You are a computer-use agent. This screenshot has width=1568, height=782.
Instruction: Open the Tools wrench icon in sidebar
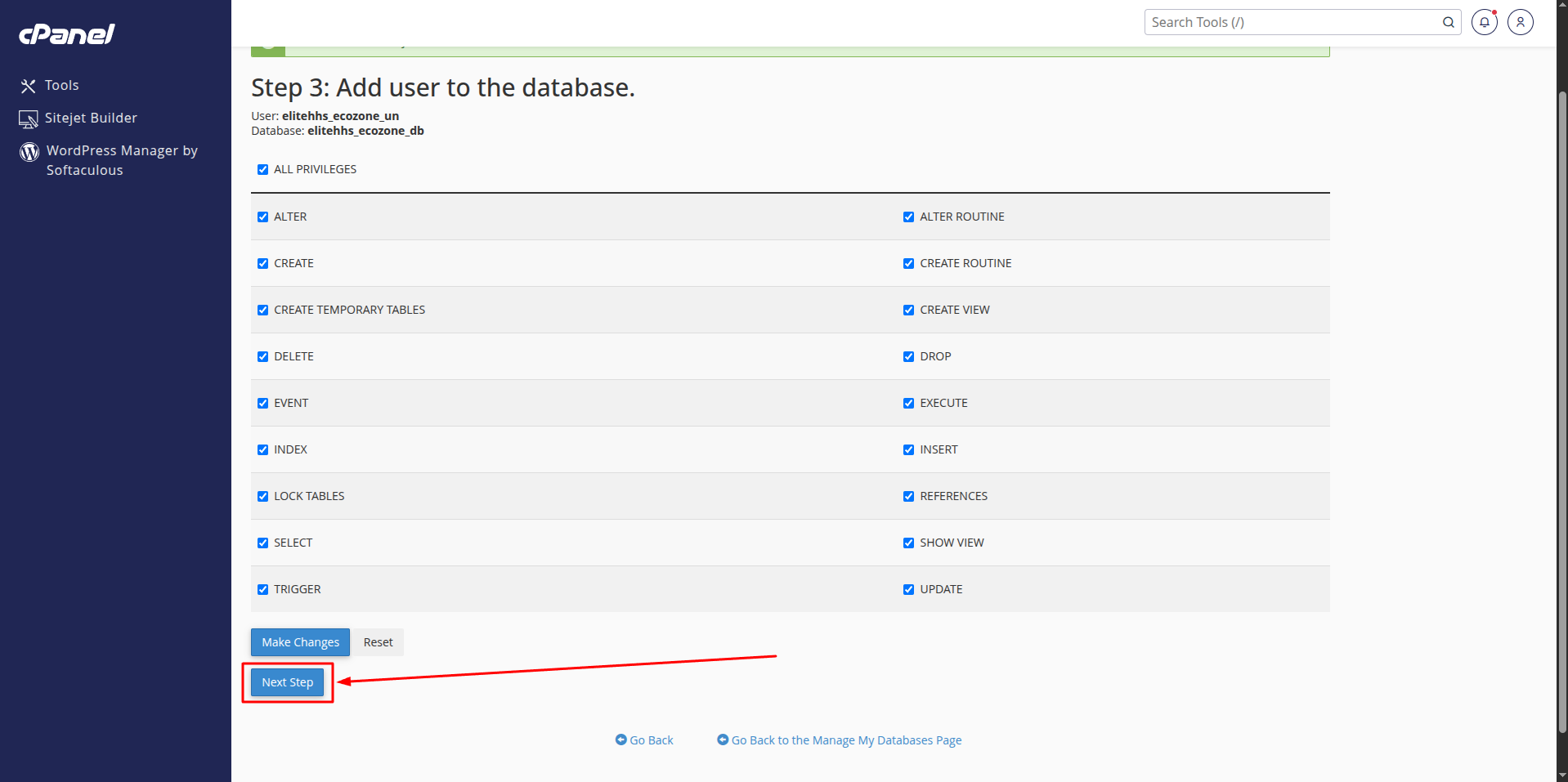pyautogui.click(x=29, y=86)
